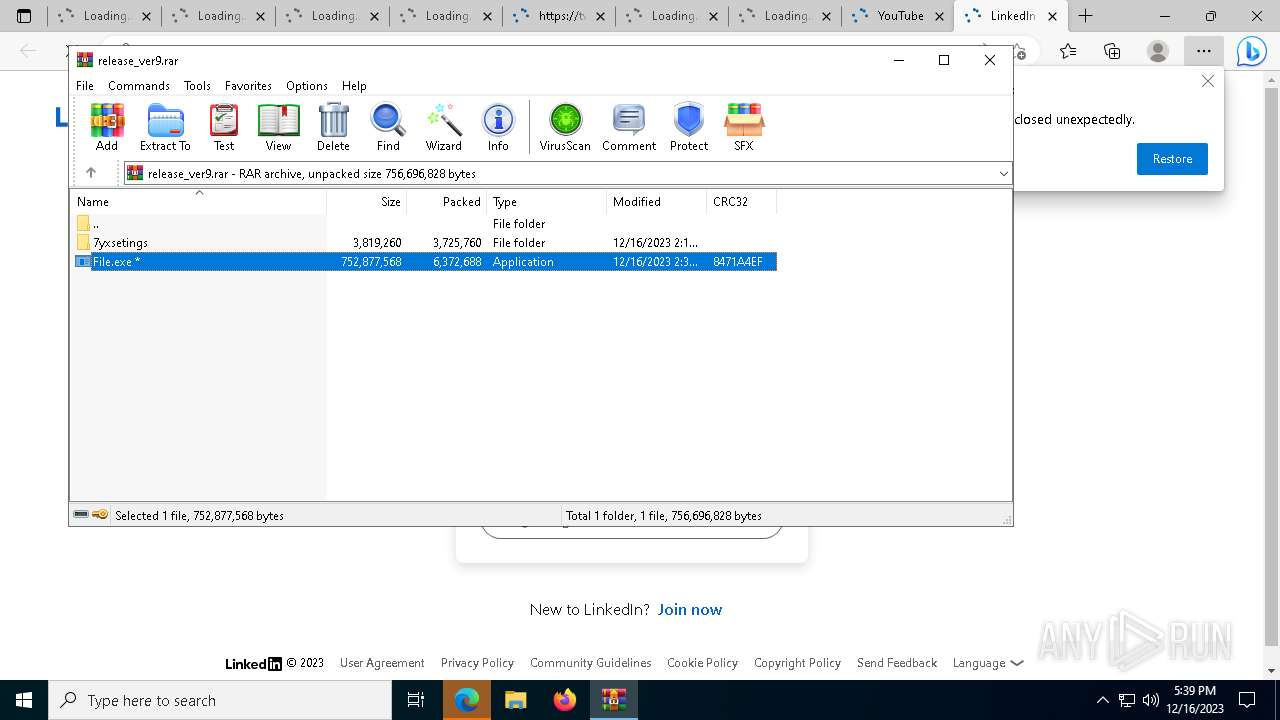
Task: Open Edge Collections icon
Action: coord(1112,51)
